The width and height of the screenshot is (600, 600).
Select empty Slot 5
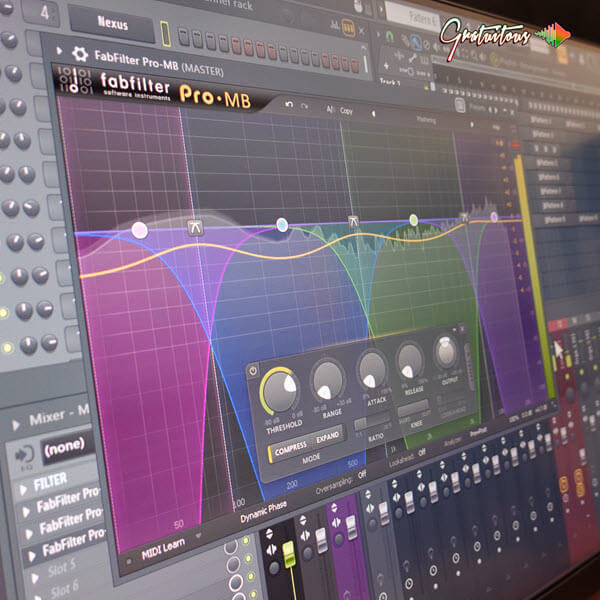(63, 567)
